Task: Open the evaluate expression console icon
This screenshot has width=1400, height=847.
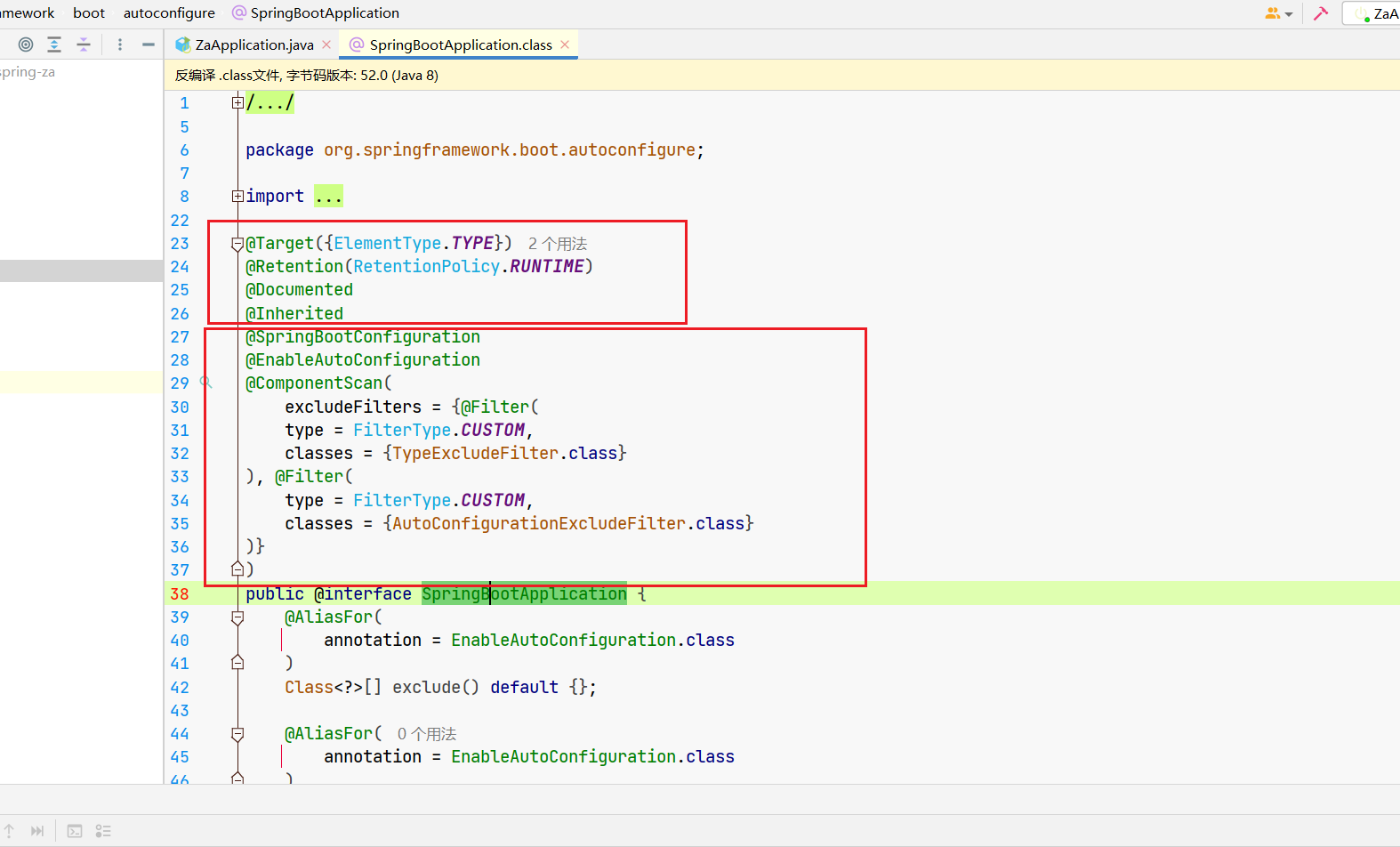Action: [x=75, y=831]
